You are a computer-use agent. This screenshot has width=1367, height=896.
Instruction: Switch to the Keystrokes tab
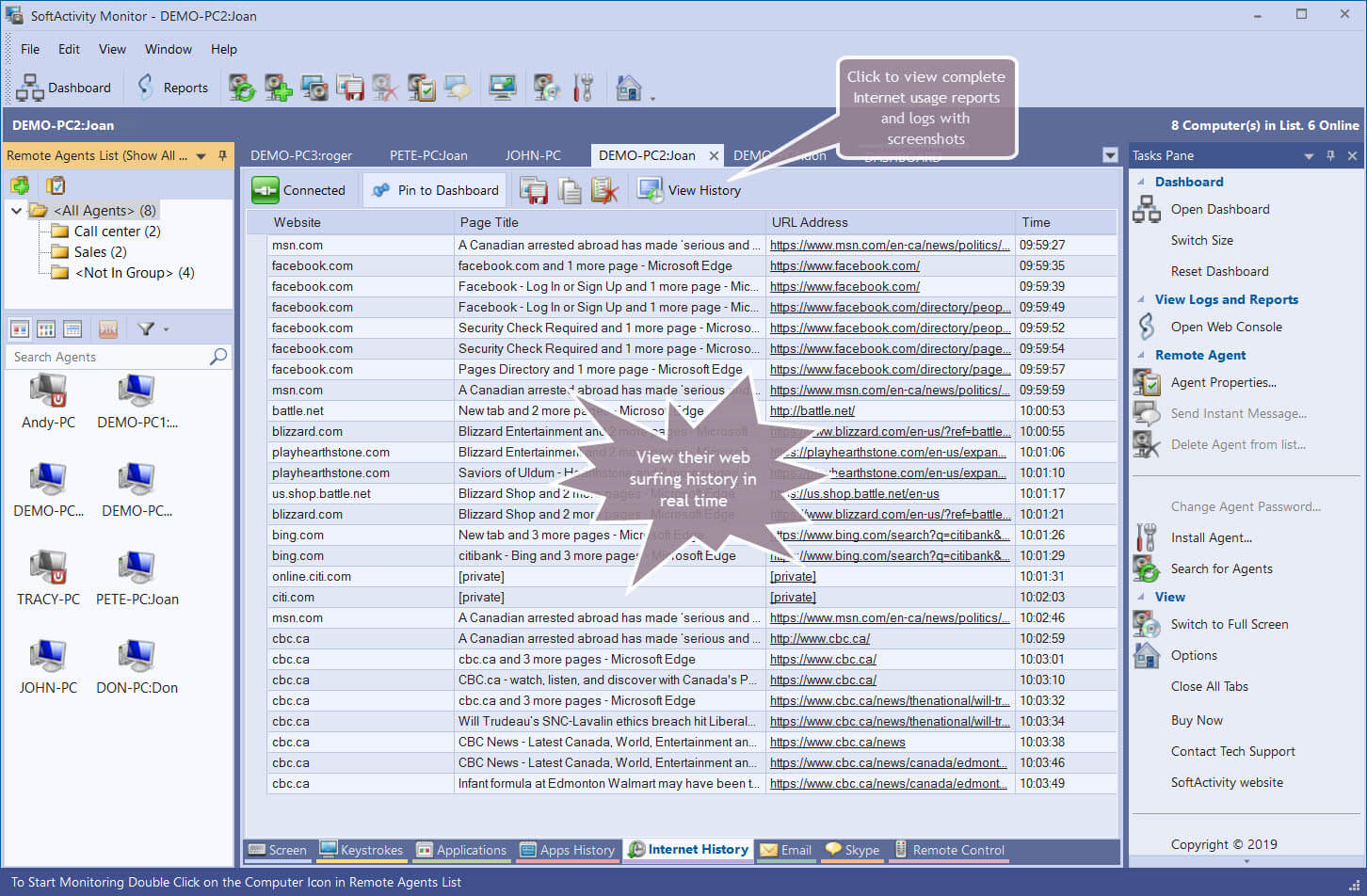[x=362, y=850]
